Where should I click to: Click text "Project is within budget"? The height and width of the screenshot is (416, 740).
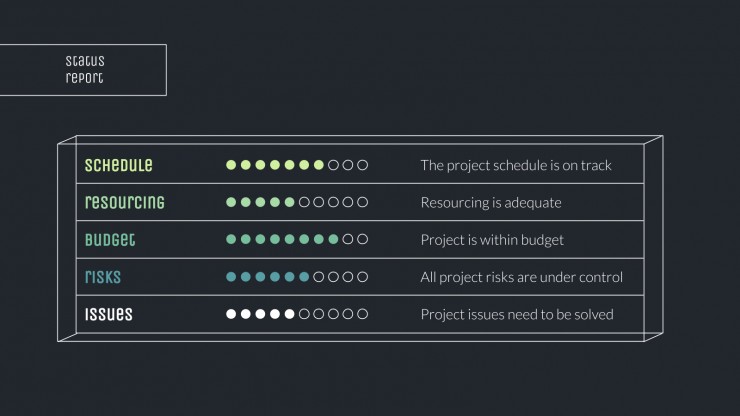[492, 240]
